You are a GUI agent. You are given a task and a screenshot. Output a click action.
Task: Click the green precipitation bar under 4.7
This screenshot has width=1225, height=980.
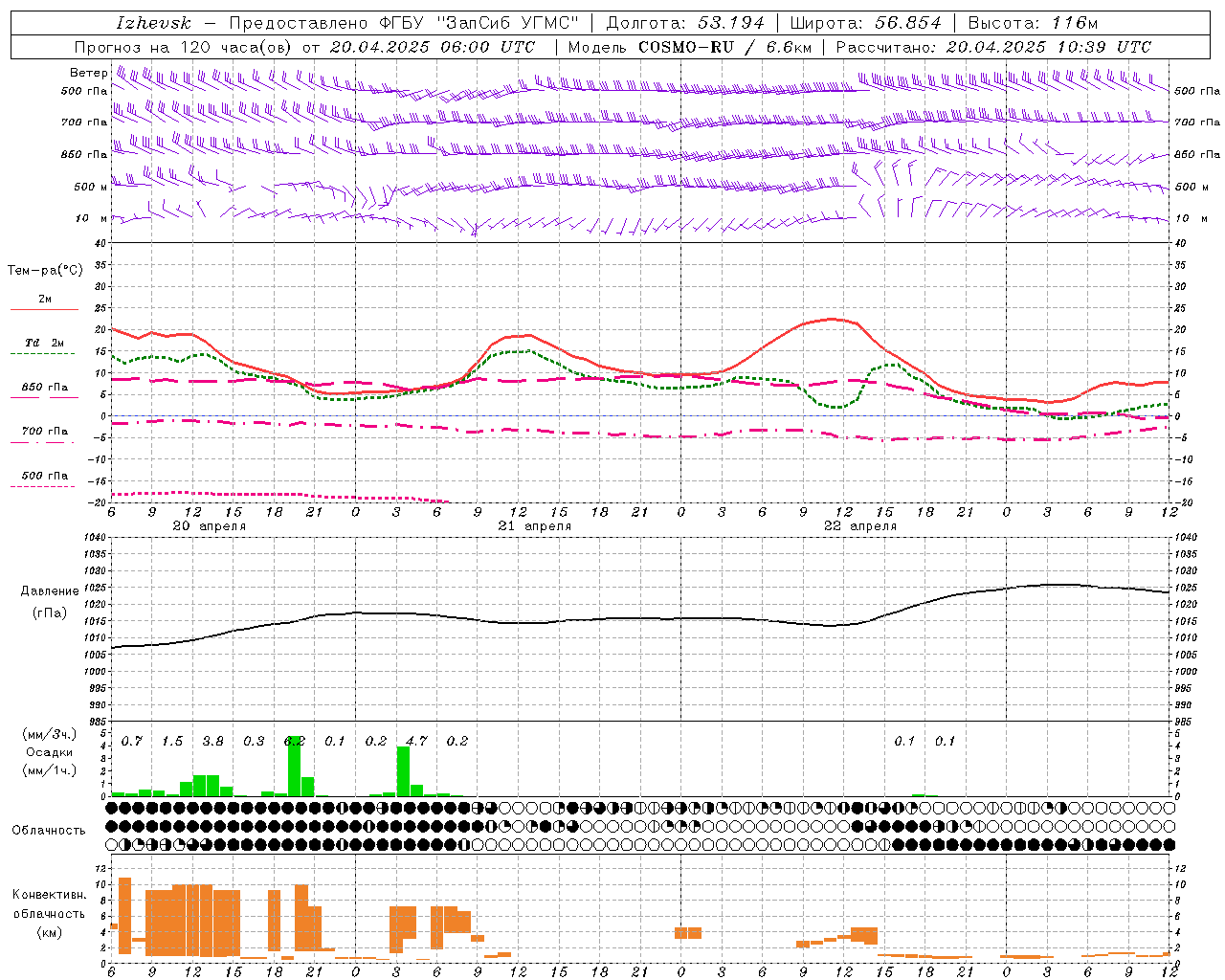click(403, 771)
